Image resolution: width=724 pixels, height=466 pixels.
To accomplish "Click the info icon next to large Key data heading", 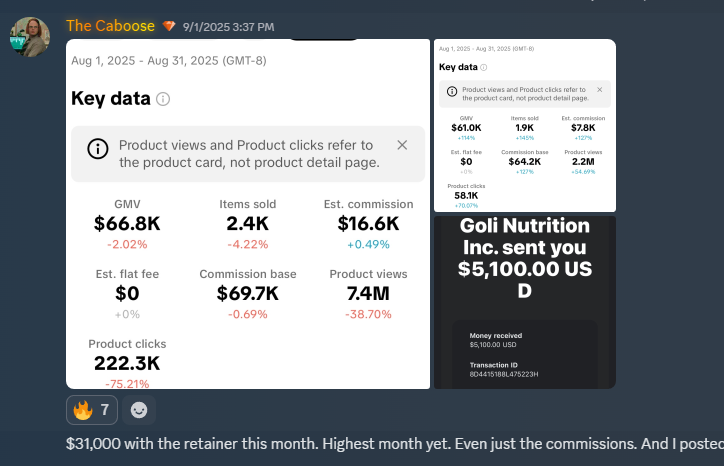I will [164, 99].
